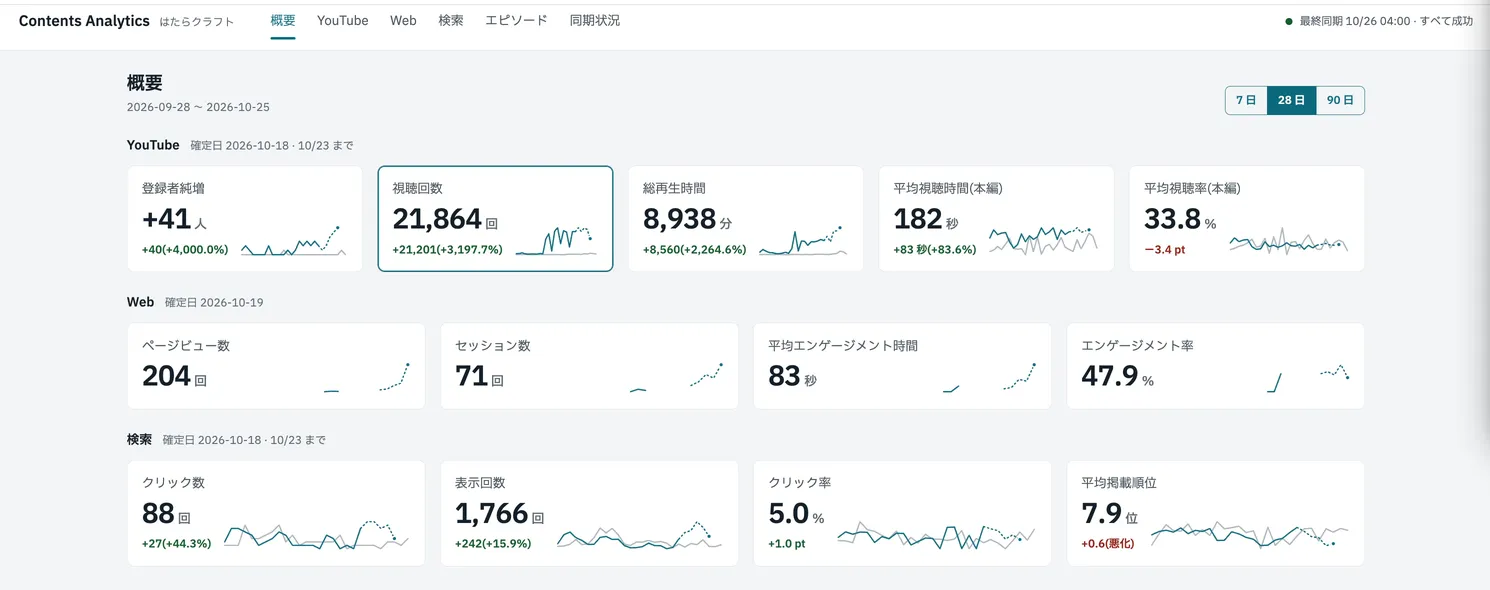Open the ページビュー数 card
The image size is (1490, 590).
[x=276, y=366]
